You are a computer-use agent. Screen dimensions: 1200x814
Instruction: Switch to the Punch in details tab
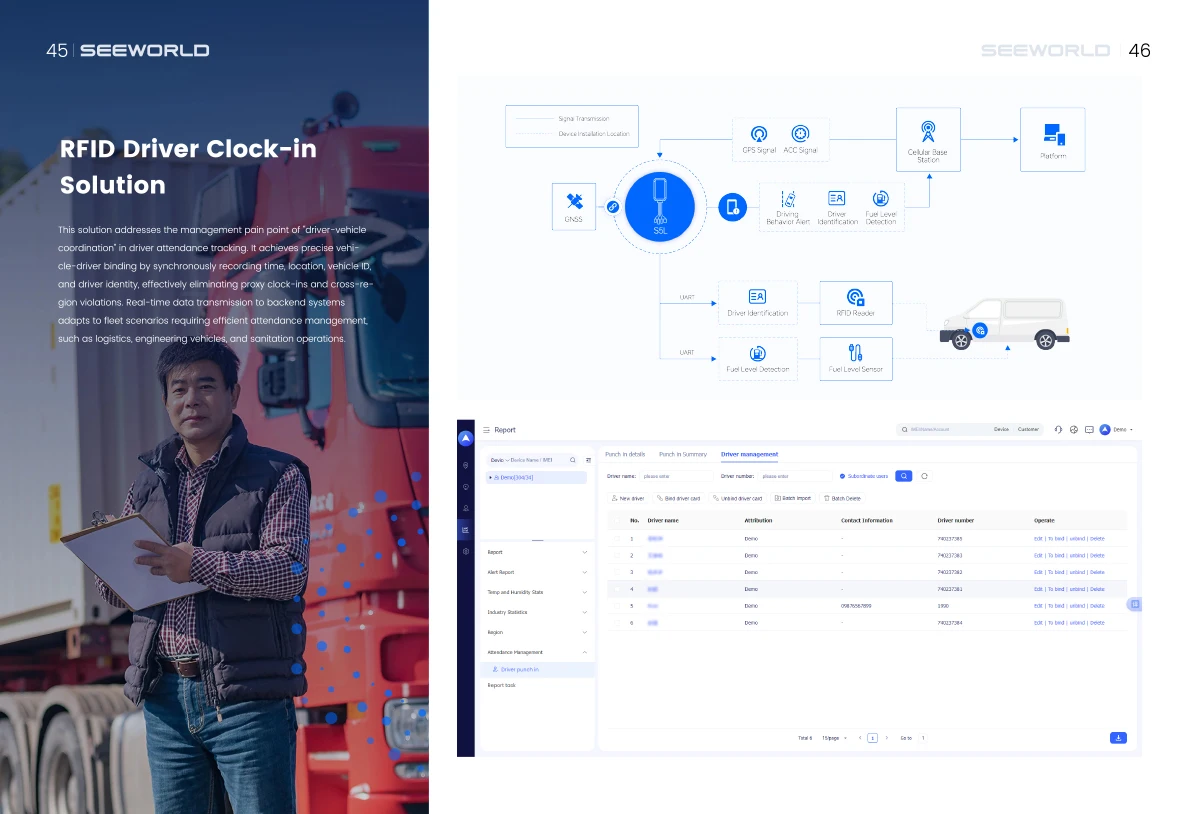[625, 455]
